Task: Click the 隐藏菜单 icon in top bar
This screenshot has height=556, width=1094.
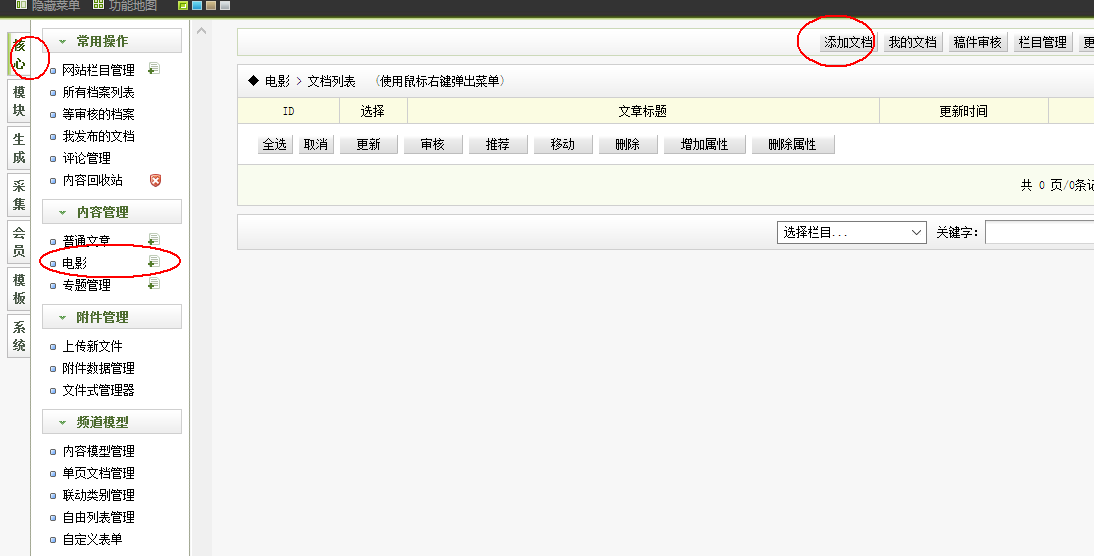Action: coord(21,5)
